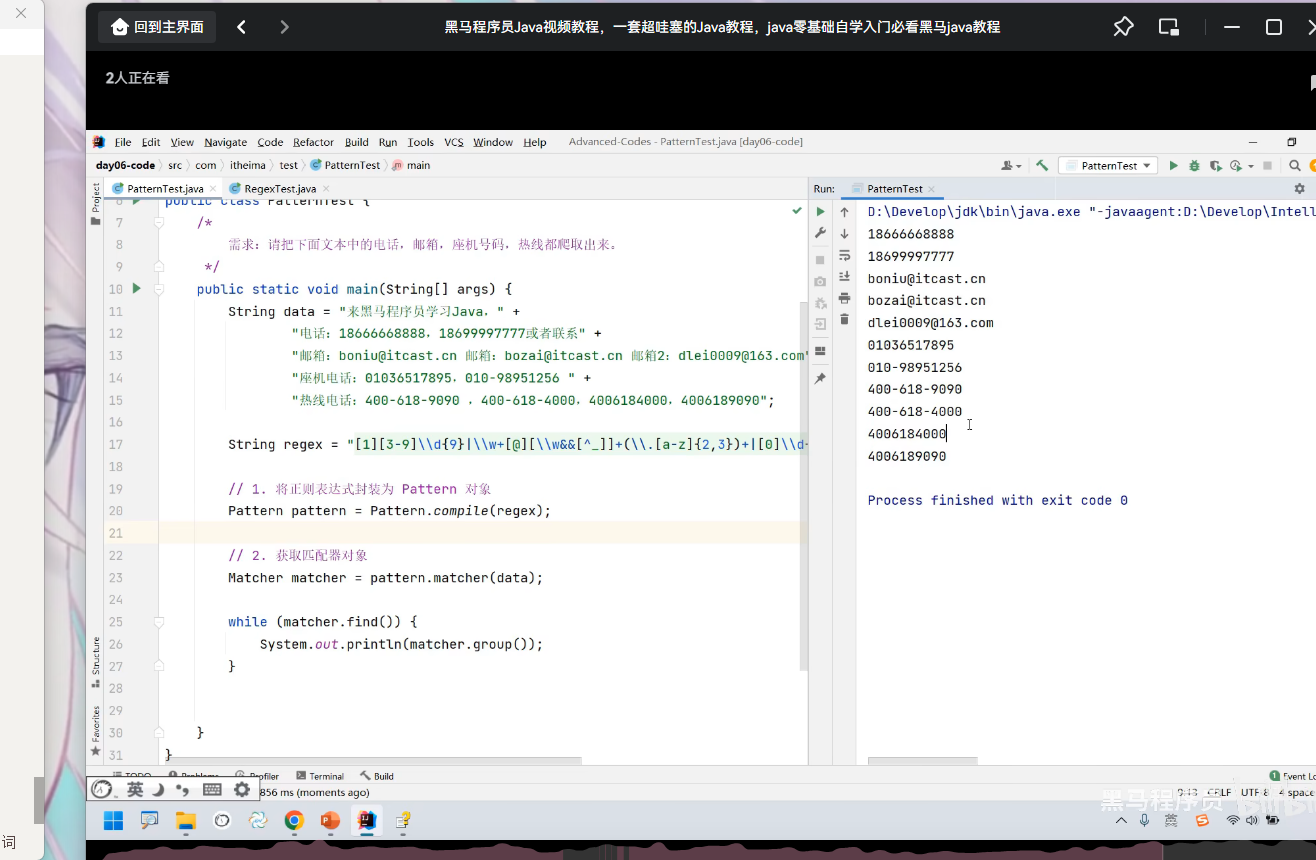Close the PatternTest run tab

pos(932,188)
